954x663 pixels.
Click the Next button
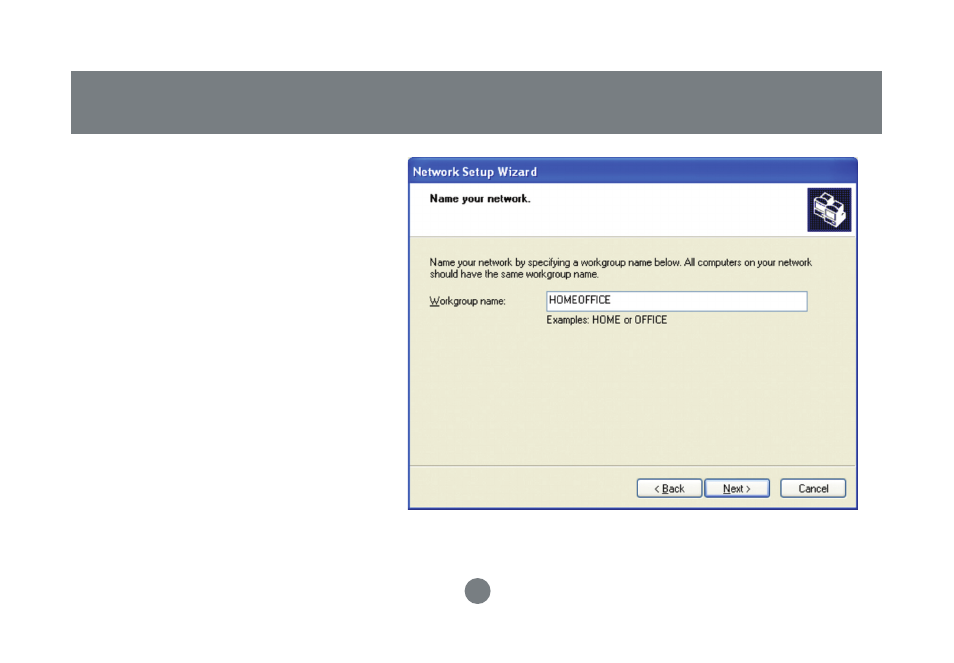point(737,488)
